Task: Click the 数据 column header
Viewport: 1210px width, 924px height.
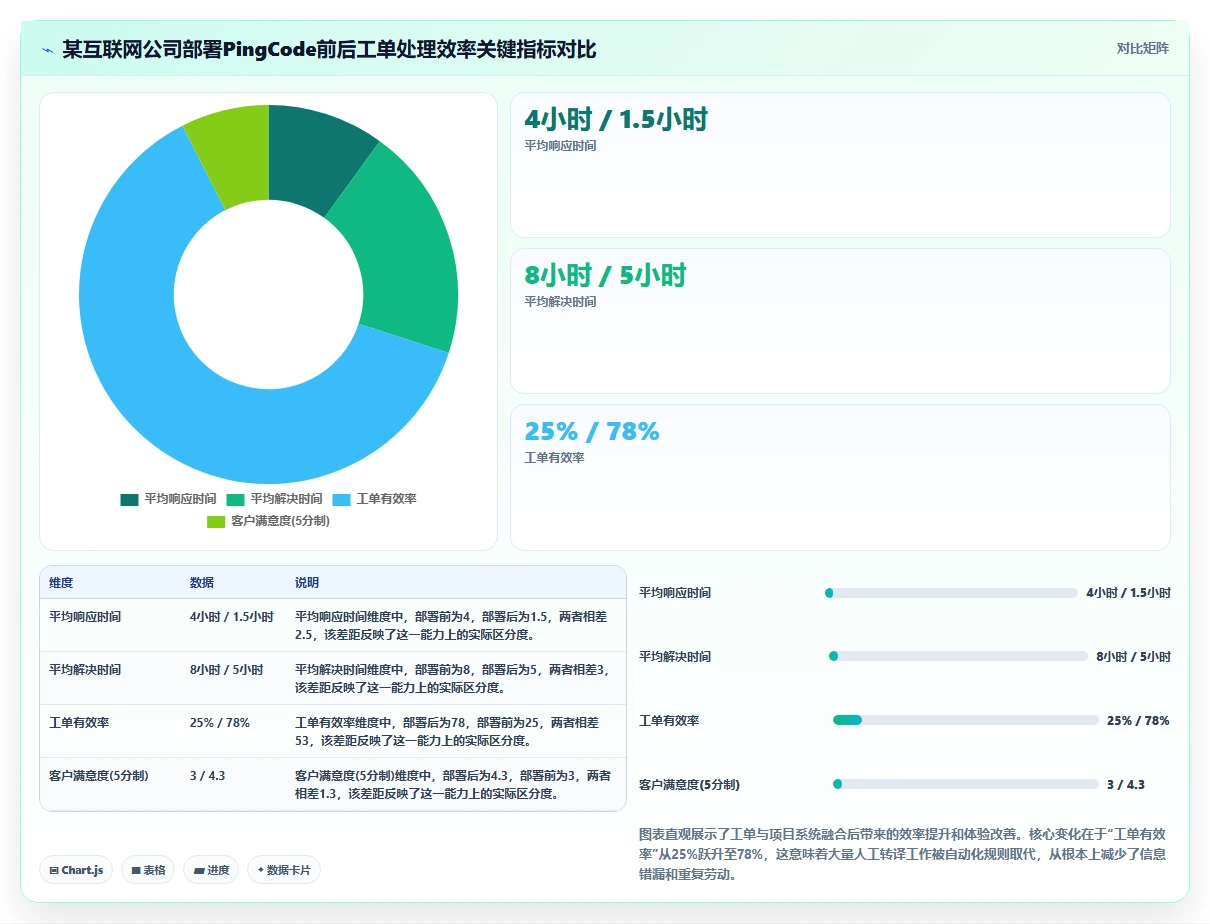Action: pos(202,583)
